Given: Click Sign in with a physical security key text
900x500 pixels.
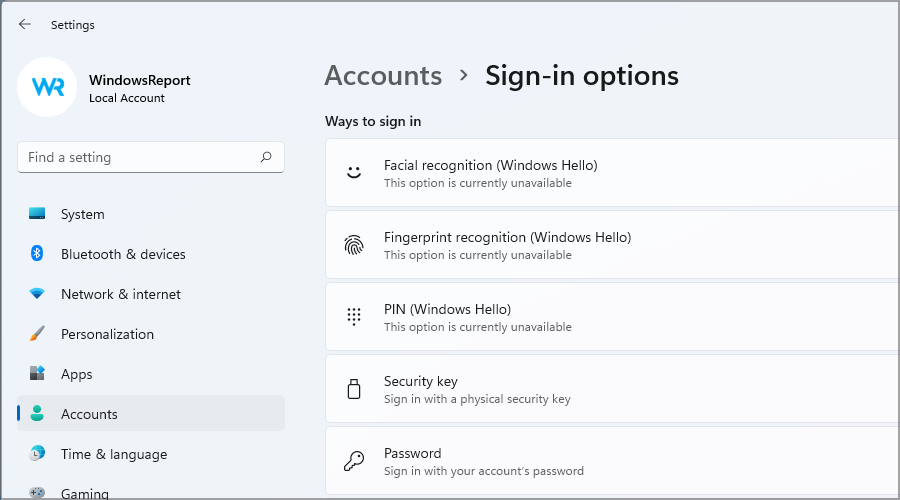Looking at the screenshot, I should [477, 399].
